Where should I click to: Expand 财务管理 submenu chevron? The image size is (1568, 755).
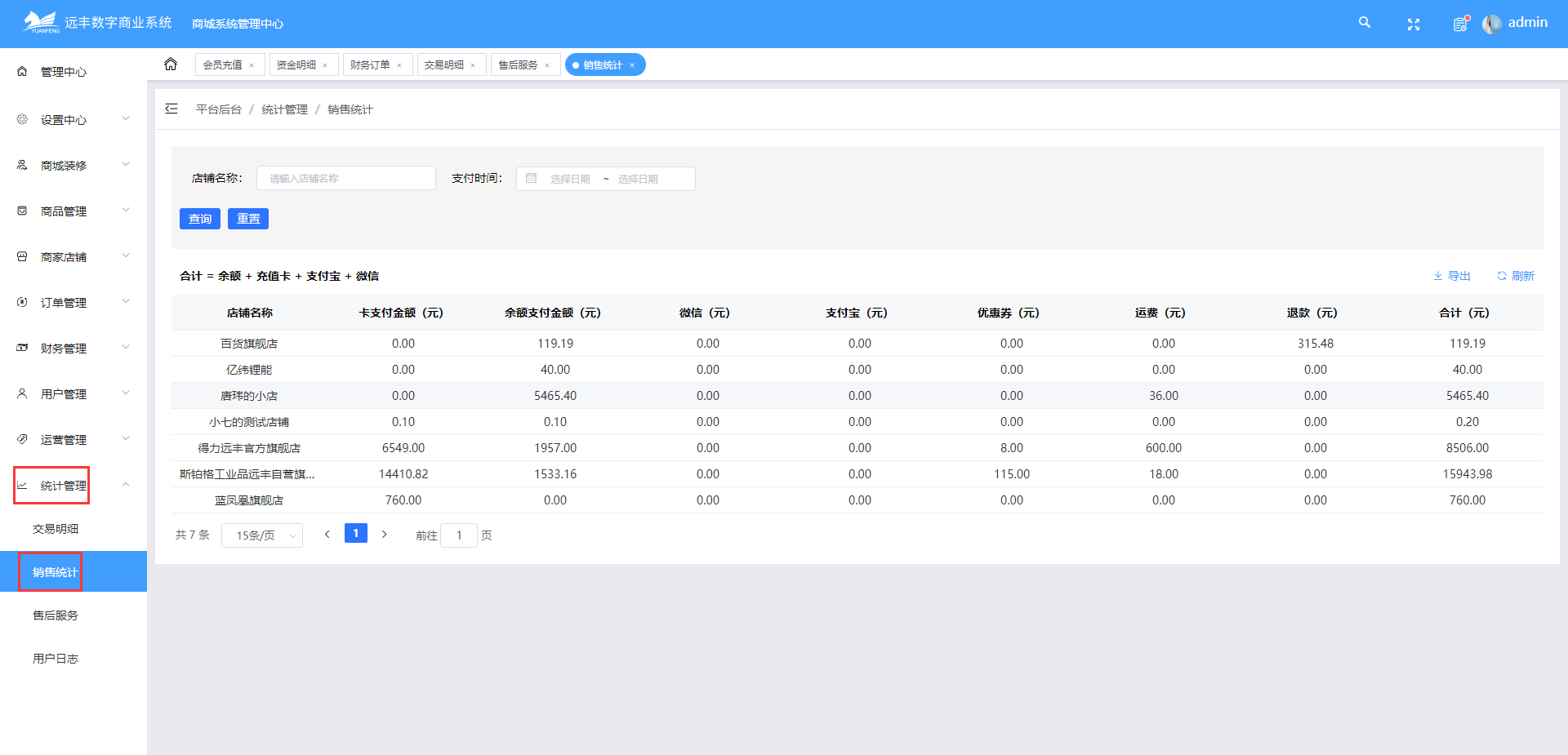126,347
